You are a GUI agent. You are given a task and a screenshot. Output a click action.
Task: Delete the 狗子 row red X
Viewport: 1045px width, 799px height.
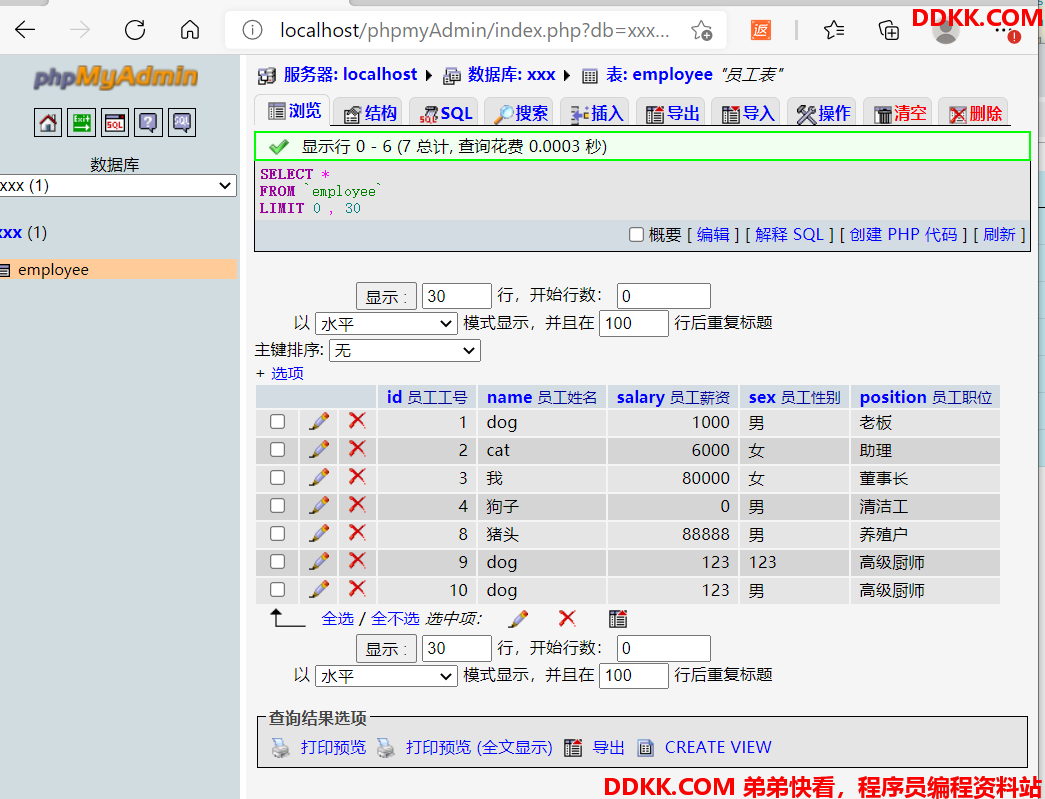click(357, 504)
